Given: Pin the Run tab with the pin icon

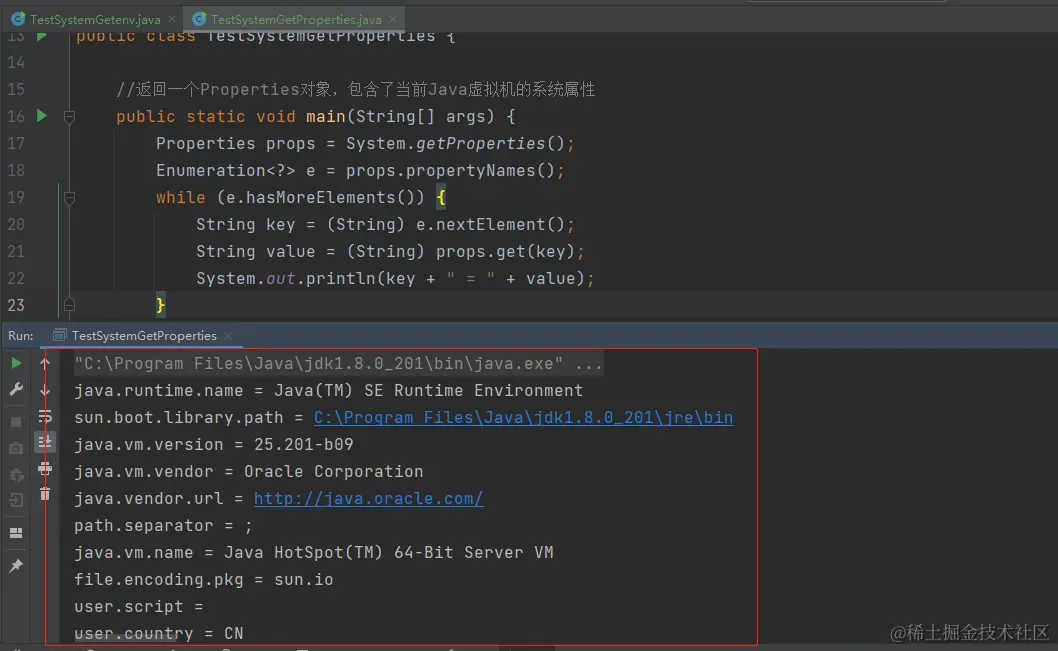Looking at the screenshot, I should tap(16, 565).
